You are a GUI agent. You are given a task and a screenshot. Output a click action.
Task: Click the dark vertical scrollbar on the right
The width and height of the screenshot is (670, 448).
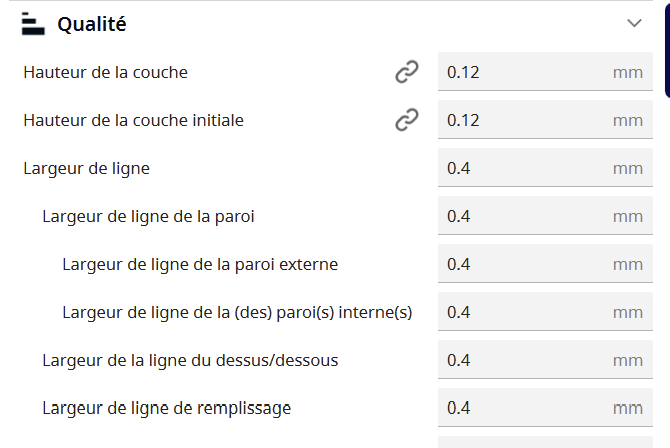[667, 50]
